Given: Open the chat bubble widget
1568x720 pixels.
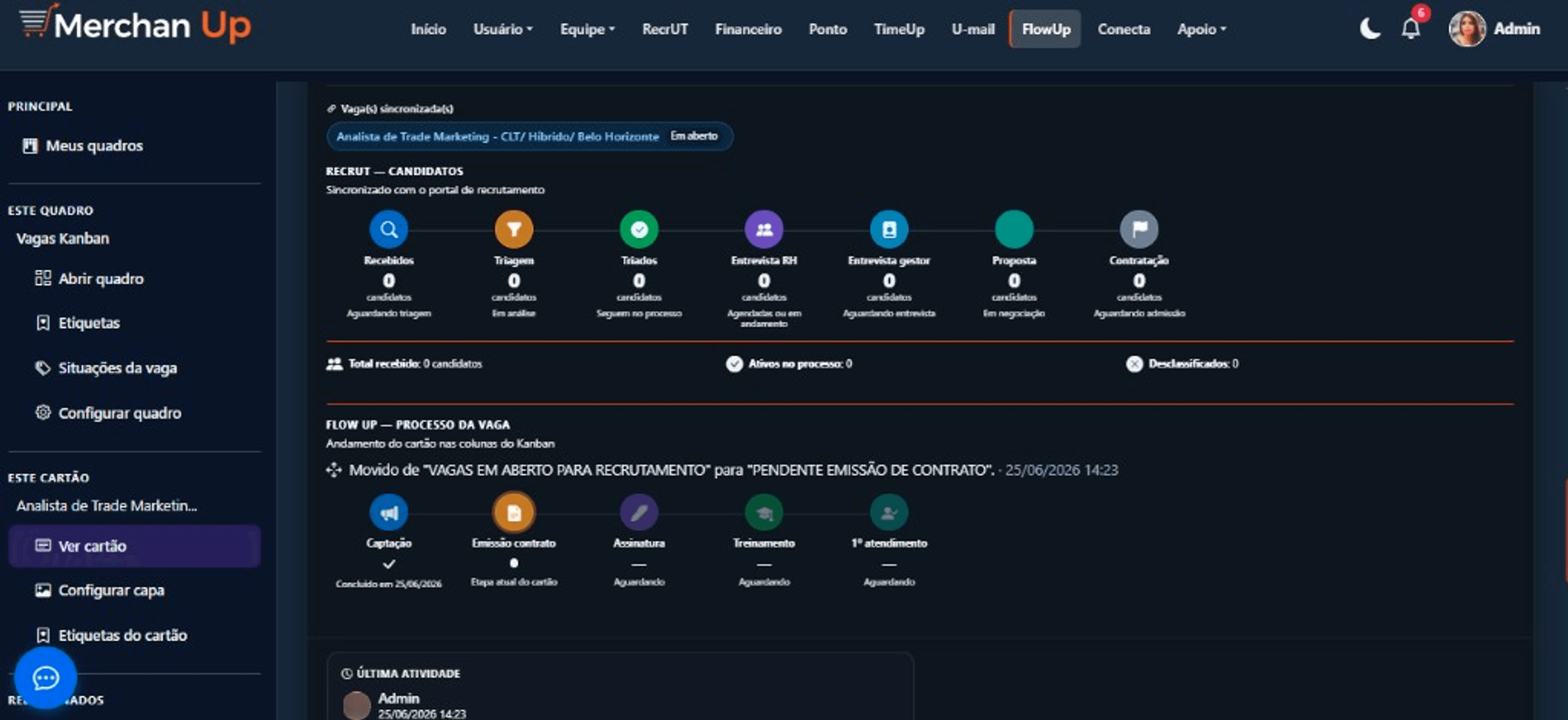Looking at the screenshot, I should pos(46,678).
